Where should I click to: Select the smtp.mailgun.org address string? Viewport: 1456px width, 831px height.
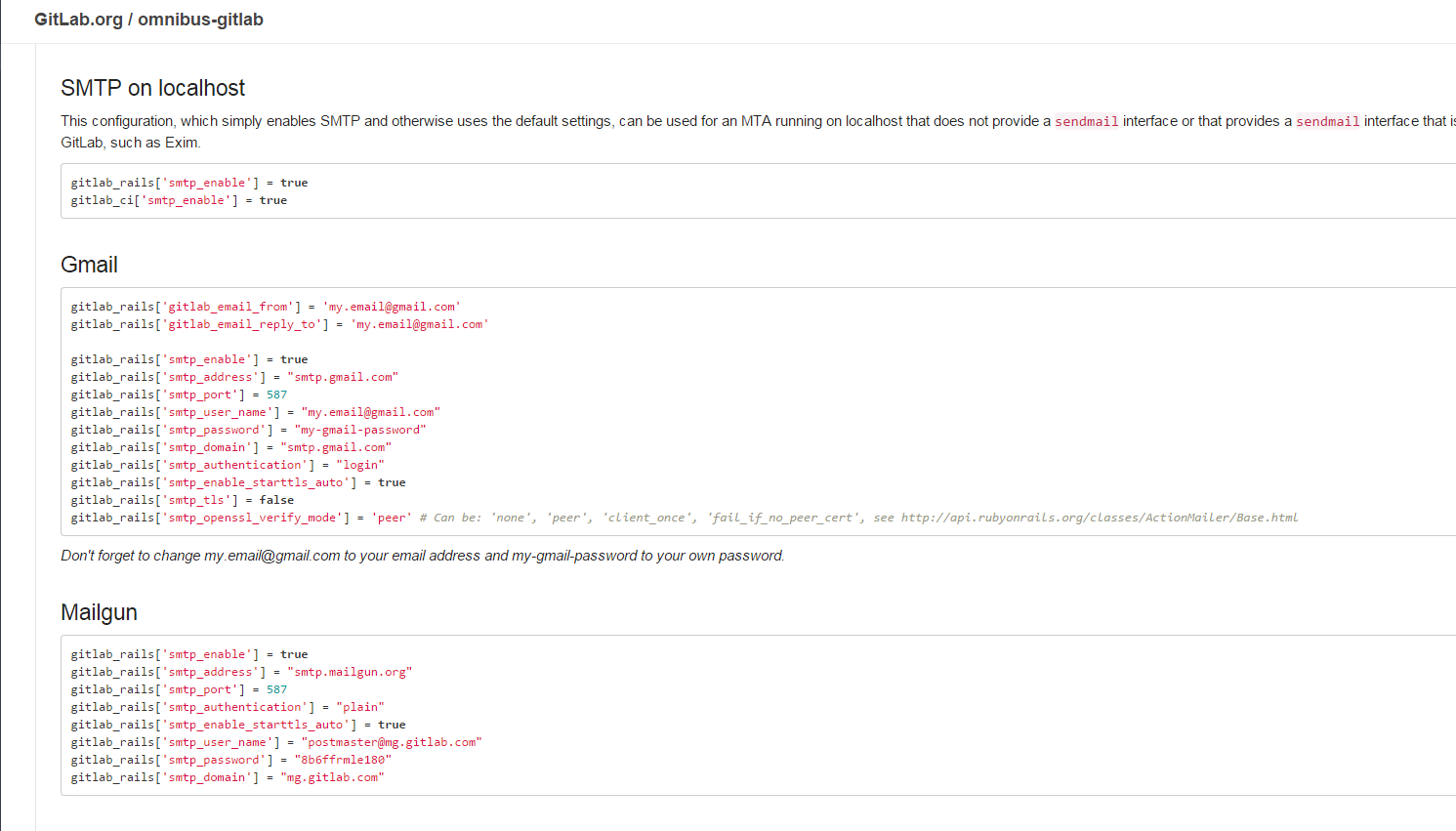354,671
